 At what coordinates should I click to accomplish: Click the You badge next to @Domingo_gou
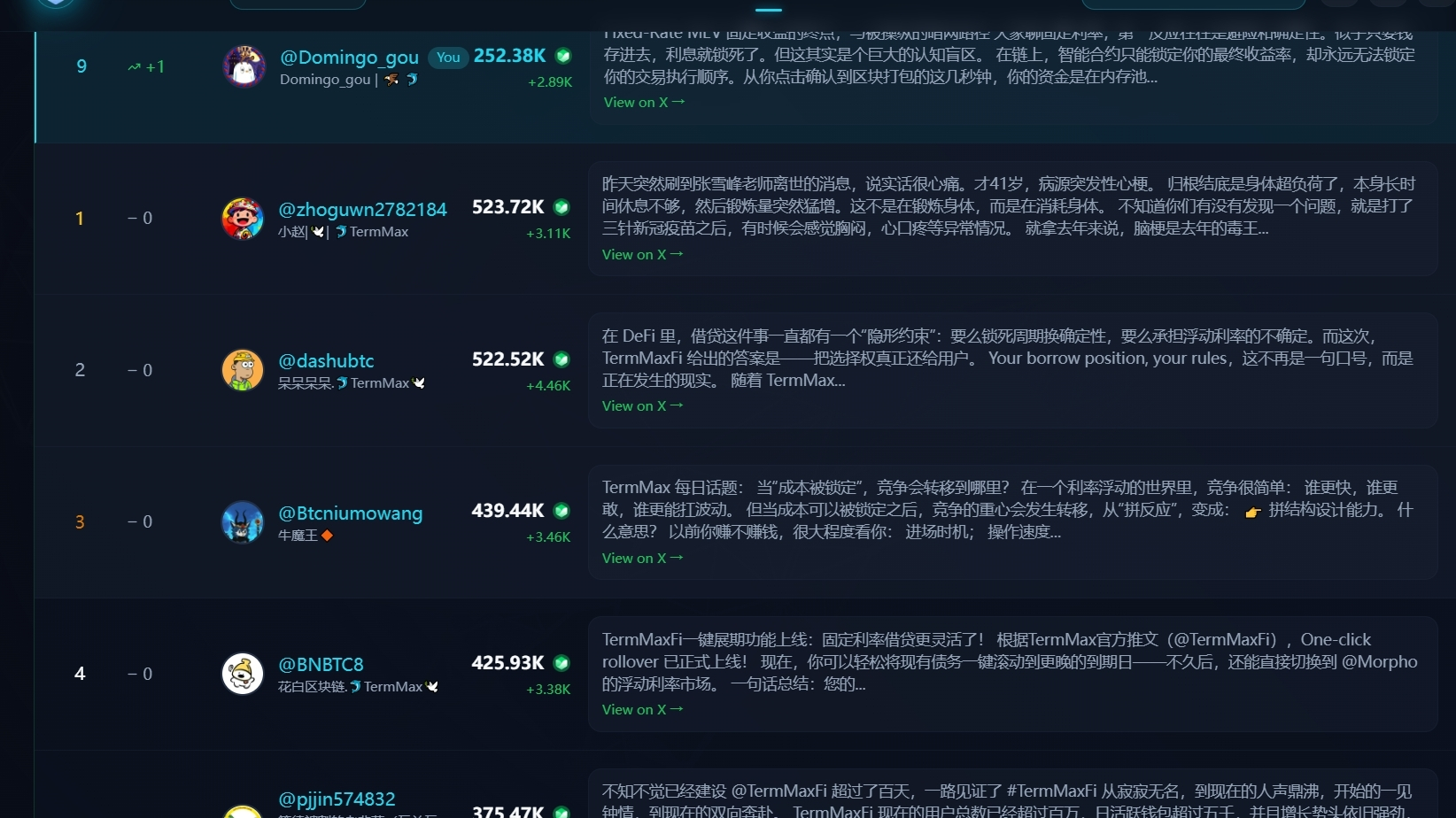click(448, 58)
